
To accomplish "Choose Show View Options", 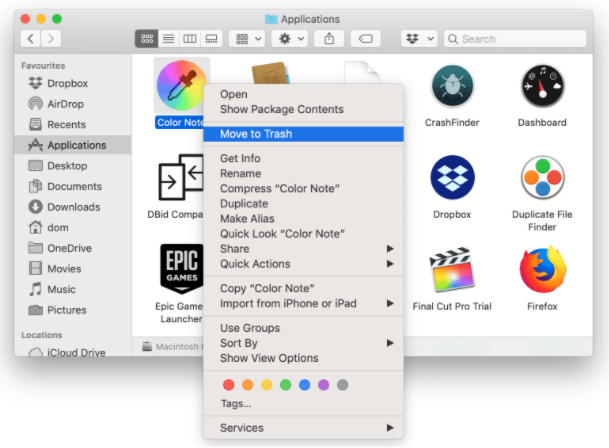I will click(x=303, y=358).
